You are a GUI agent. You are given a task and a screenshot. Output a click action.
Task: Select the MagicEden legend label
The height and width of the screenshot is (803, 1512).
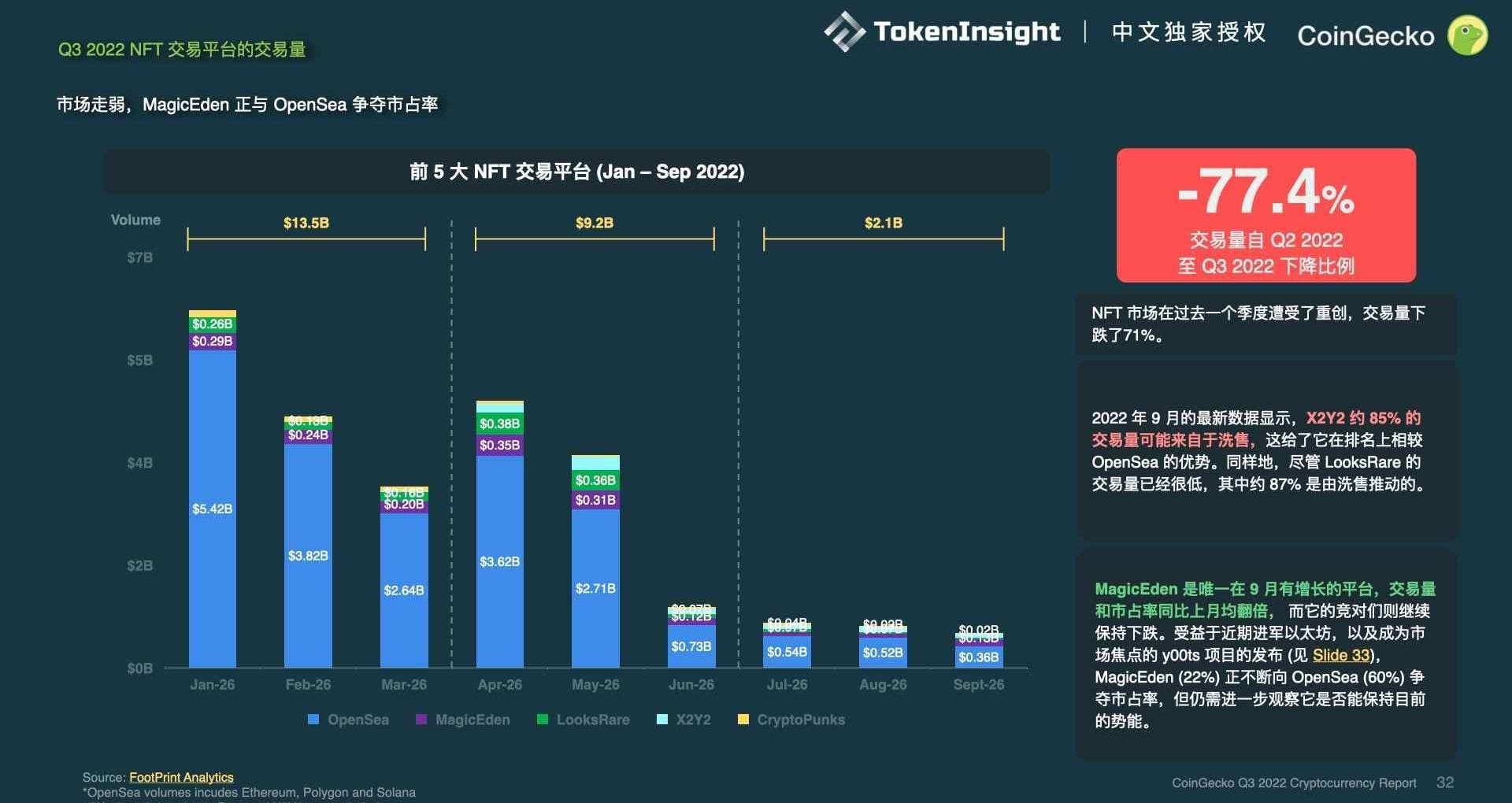click(x=472, y=720)
